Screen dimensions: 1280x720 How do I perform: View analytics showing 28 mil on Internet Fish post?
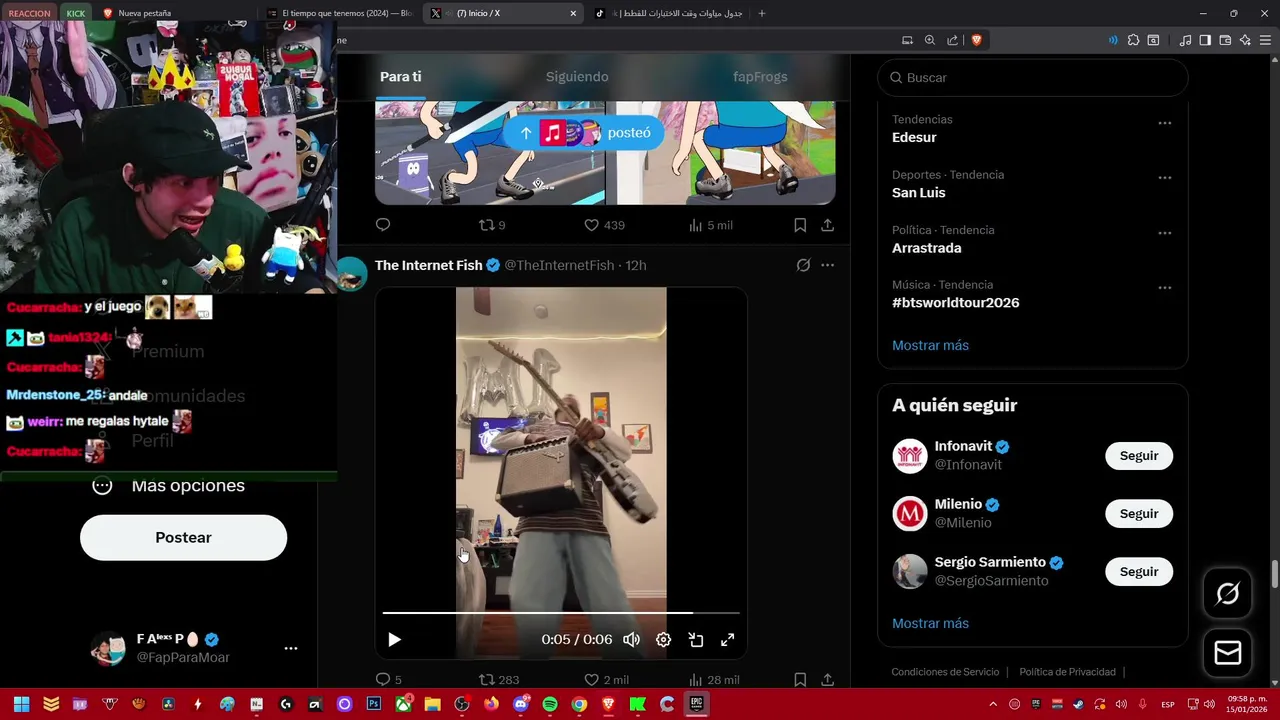[714, 680]
